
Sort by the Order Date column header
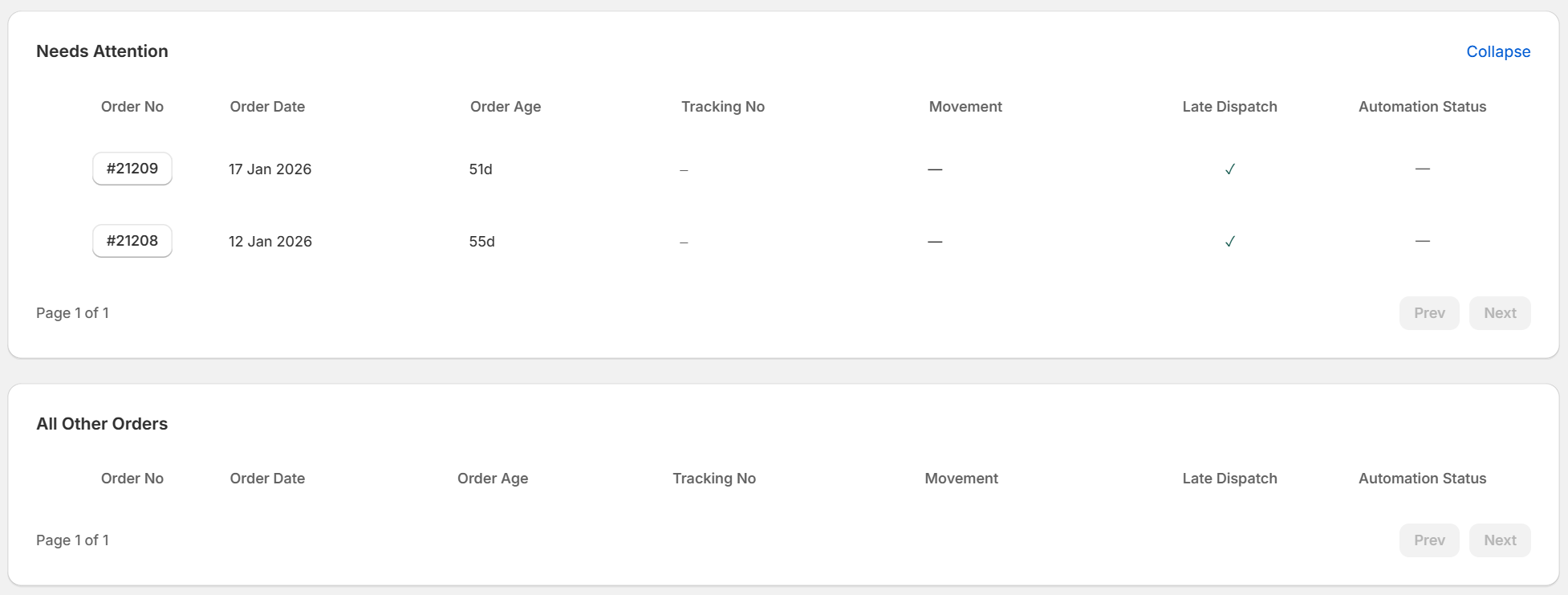(267, 106)
